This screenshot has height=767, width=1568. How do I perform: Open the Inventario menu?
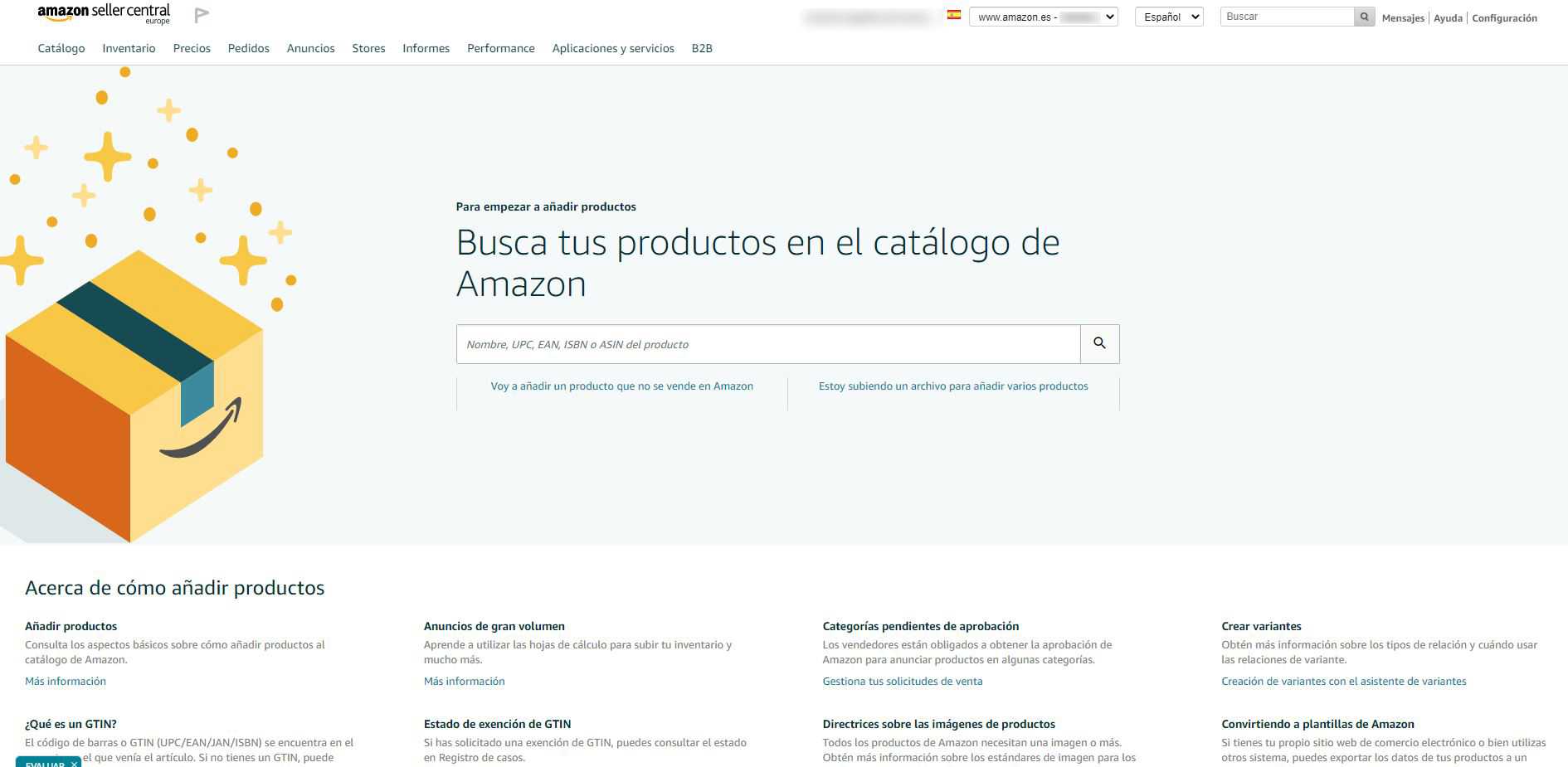point(129,48)
